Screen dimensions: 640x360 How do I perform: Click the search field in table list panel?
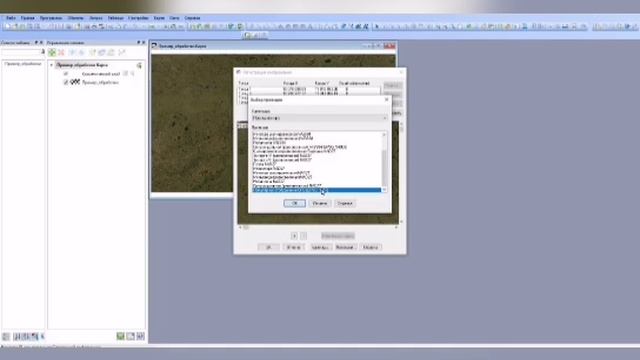(20, 52)
